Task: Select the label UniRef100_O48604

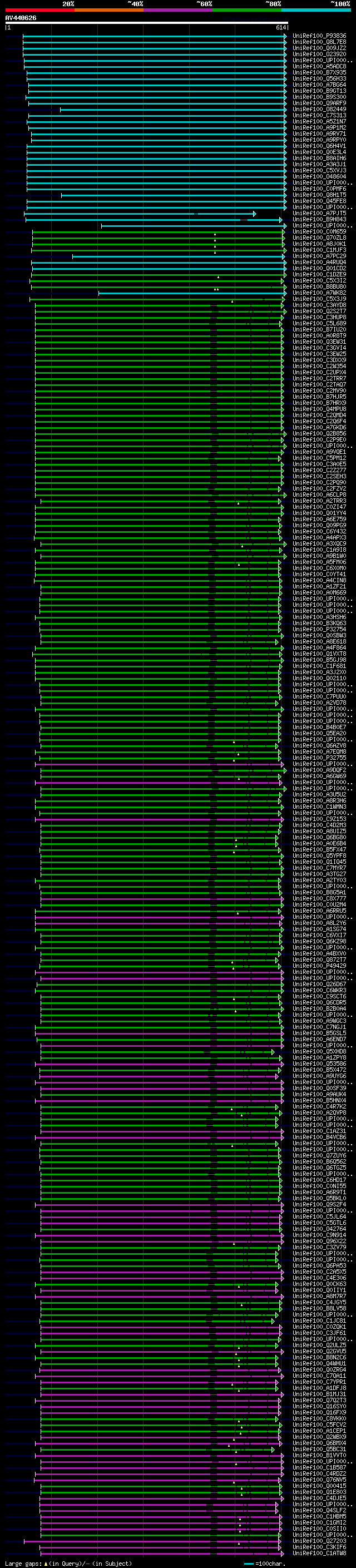Action: click(x=319, y=176)
